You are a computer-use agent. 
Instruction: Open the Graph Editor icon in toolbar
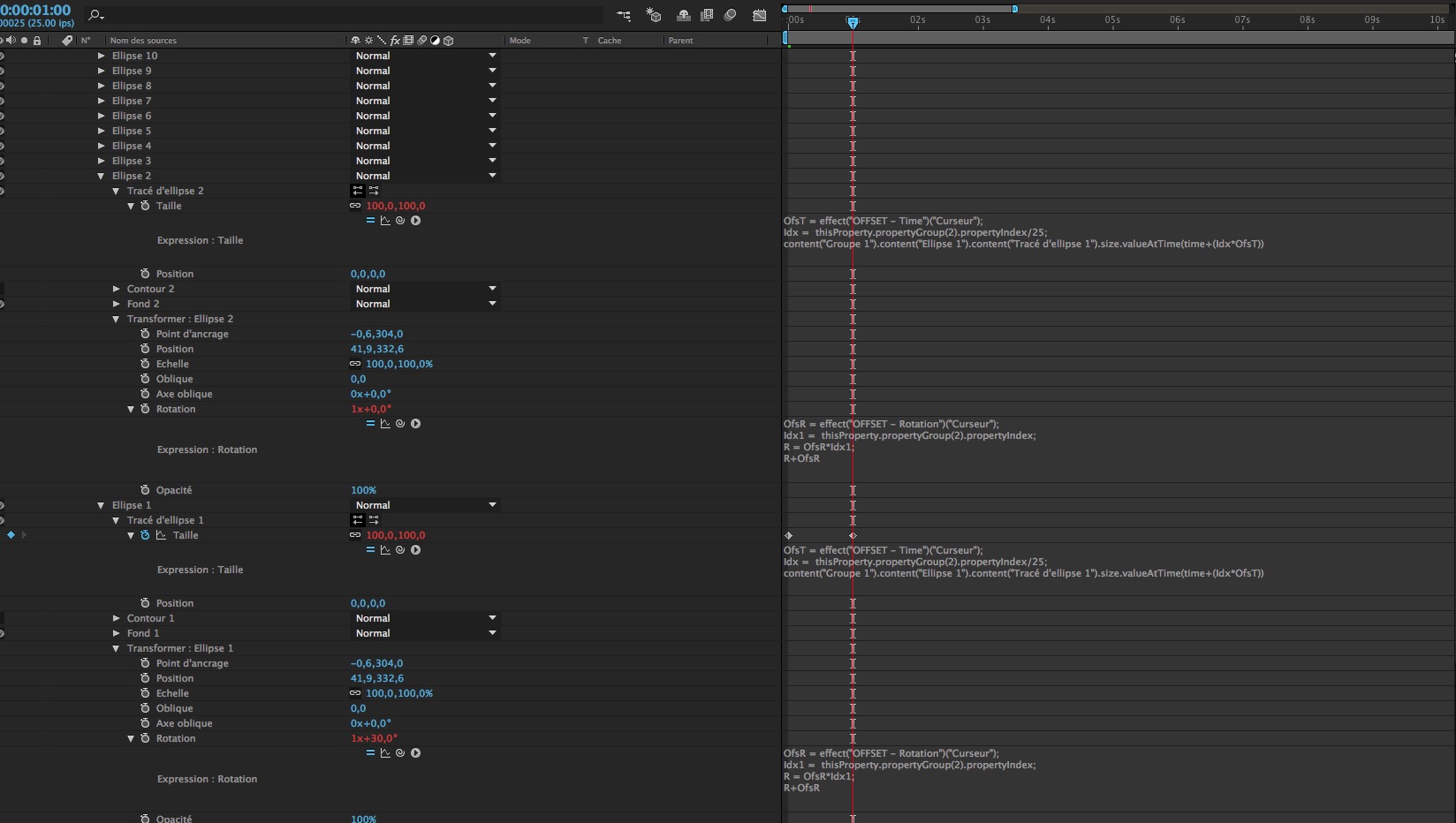coord(760,15)
